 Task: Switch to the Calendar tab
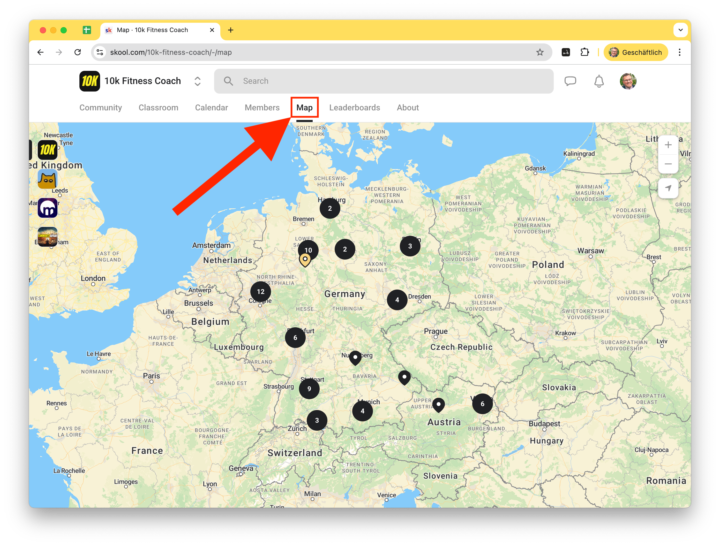click(211, 107)
